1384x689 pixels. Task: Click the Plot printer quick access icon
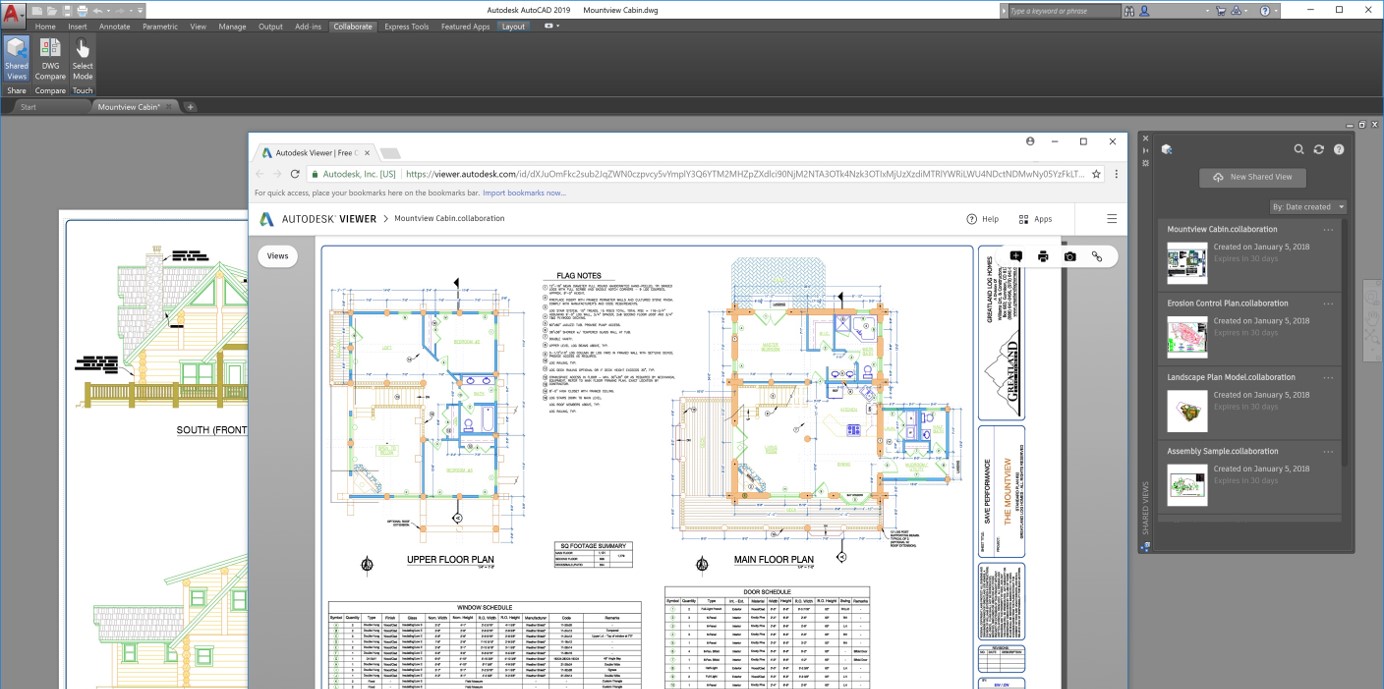83,10
